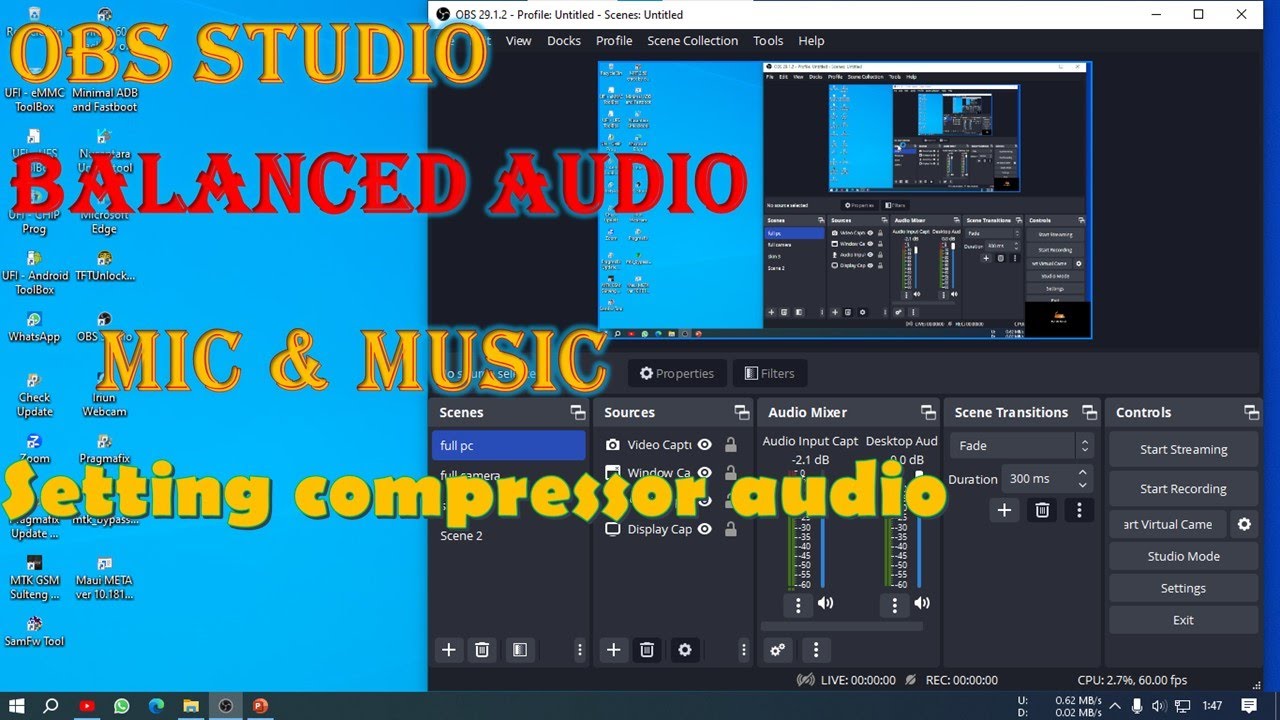This screenshot has height=720, width=1280.
Task: Remove scene transition with trash icon
Action: tap(1042, 510)
